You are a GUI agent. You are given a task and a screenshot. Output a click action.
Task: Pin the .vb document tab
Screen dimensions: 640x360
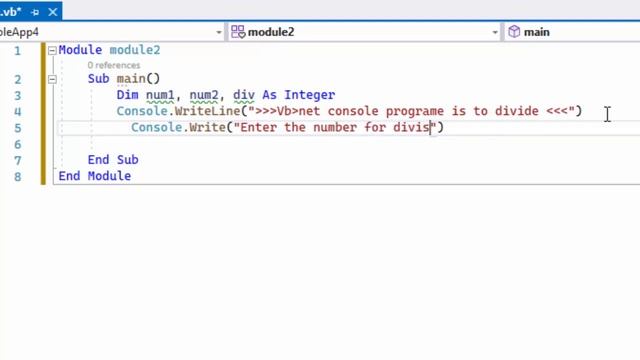pyautogui.click(x=35, y=13)
